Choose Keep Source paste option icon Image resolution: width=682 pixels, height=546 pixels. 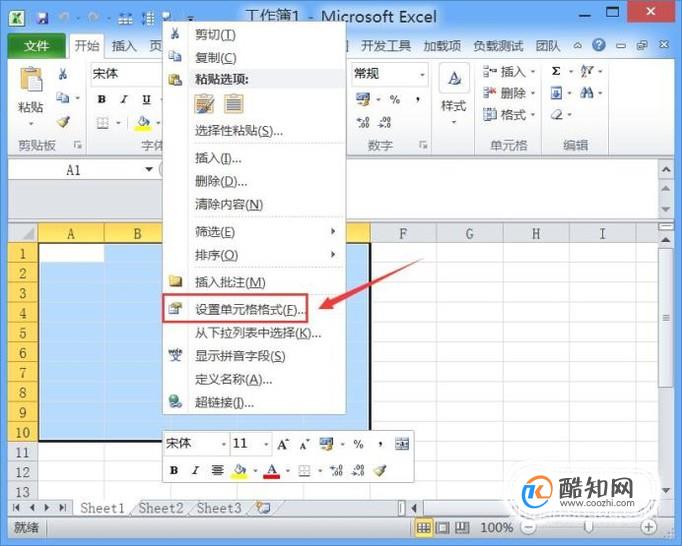pyautogui.click(x=204, y=104)
